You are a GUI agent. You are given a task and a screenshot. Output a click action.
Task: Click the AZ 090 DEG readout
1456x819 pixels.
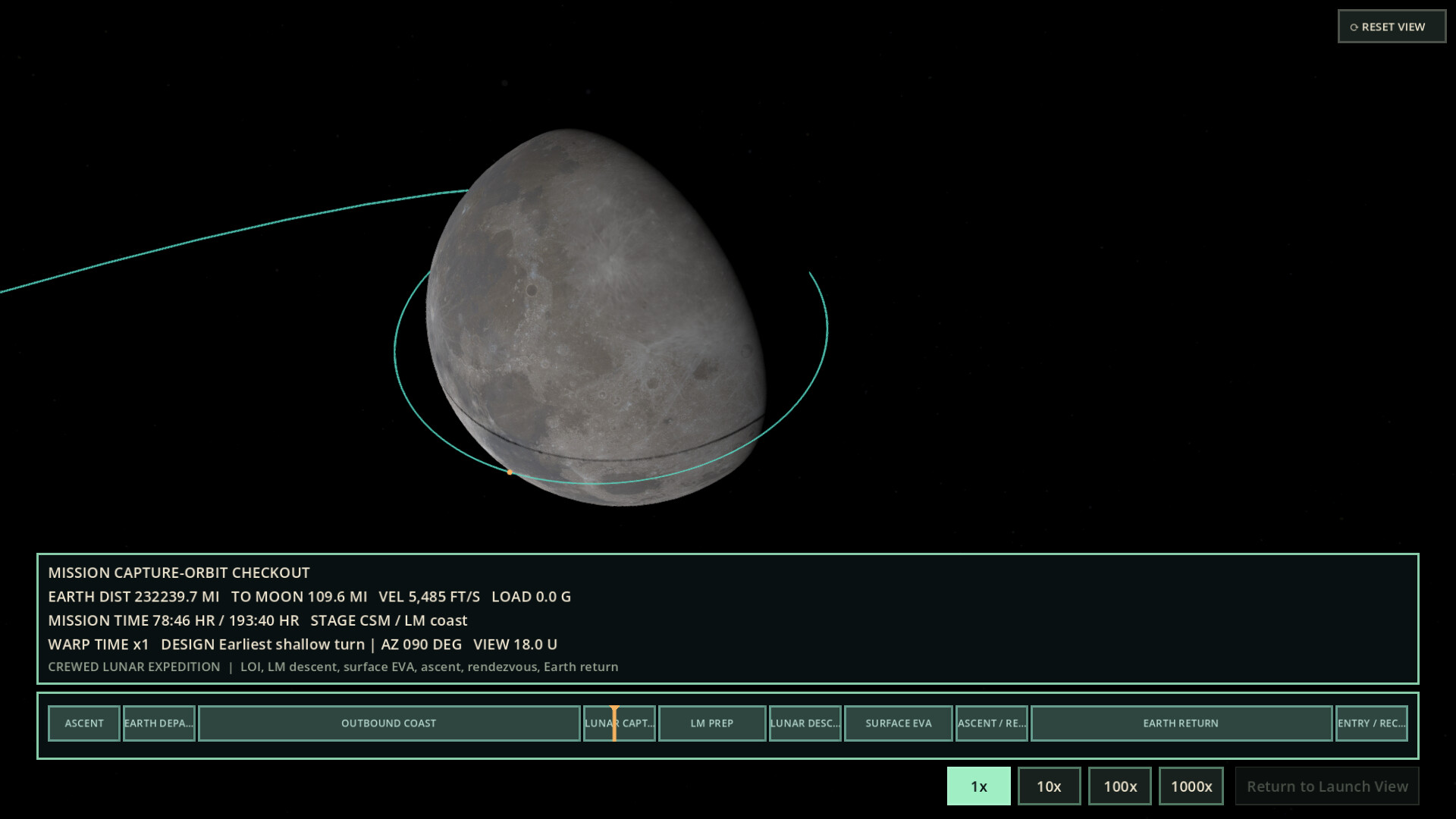[421, 644]
